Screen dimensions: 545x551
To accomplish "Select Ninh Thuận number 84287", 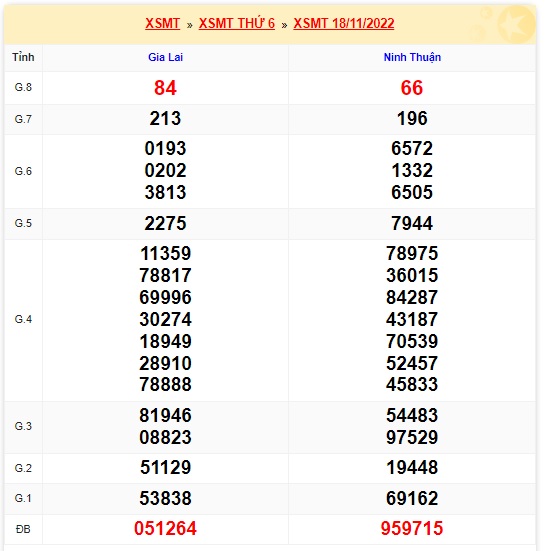I will click(412, 297).
